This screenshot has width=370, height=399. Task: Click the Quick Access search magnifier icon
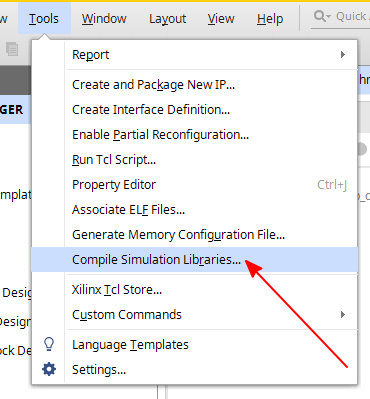point(320,16)
